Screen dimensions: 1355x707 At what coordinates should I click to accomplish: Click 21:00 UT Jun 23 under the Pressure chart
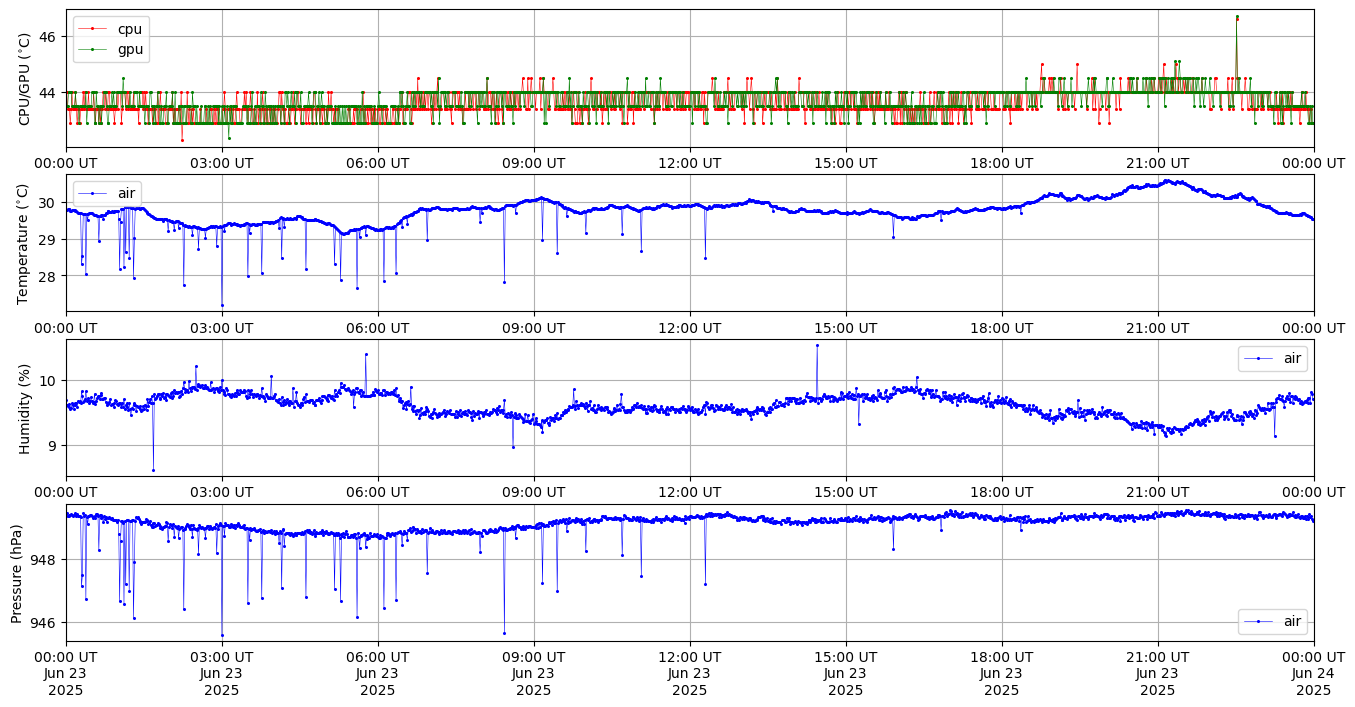click(1158, 674)
